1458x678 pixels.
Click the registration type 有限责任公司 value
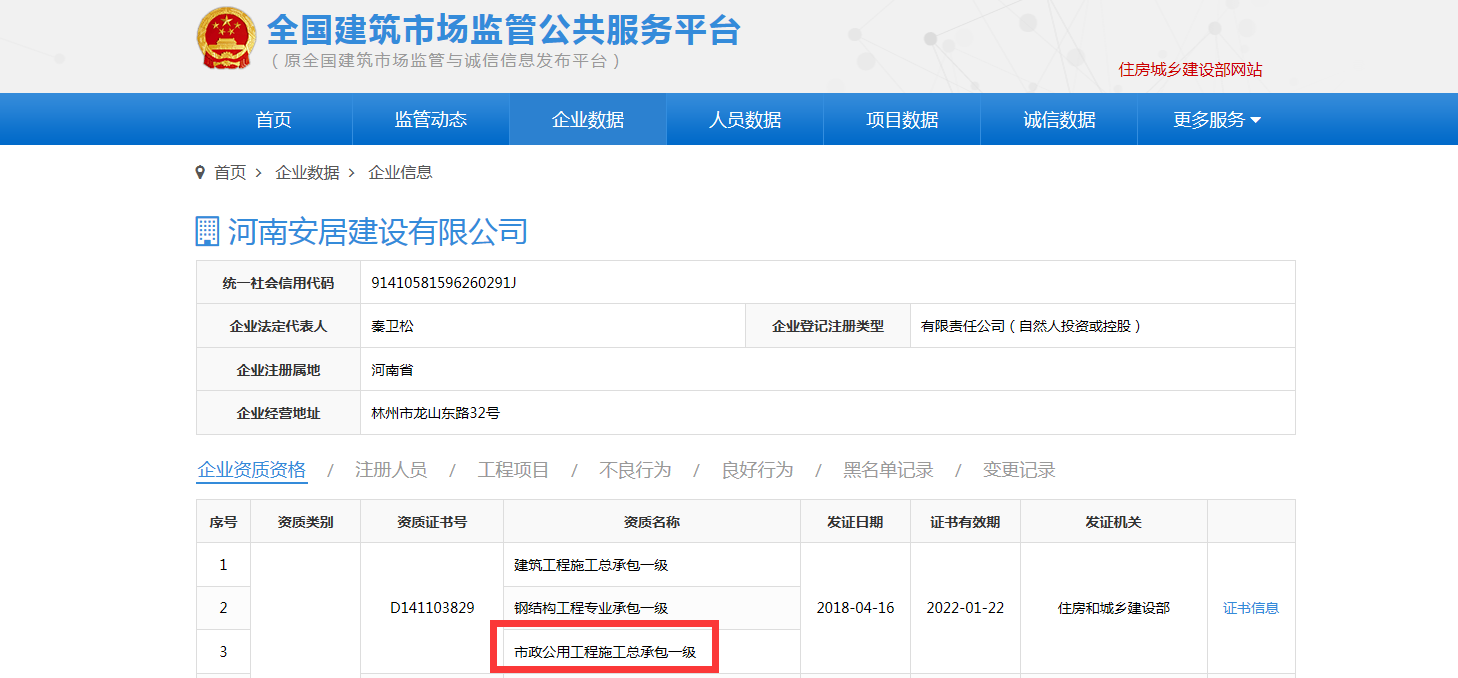point(1031,326)
